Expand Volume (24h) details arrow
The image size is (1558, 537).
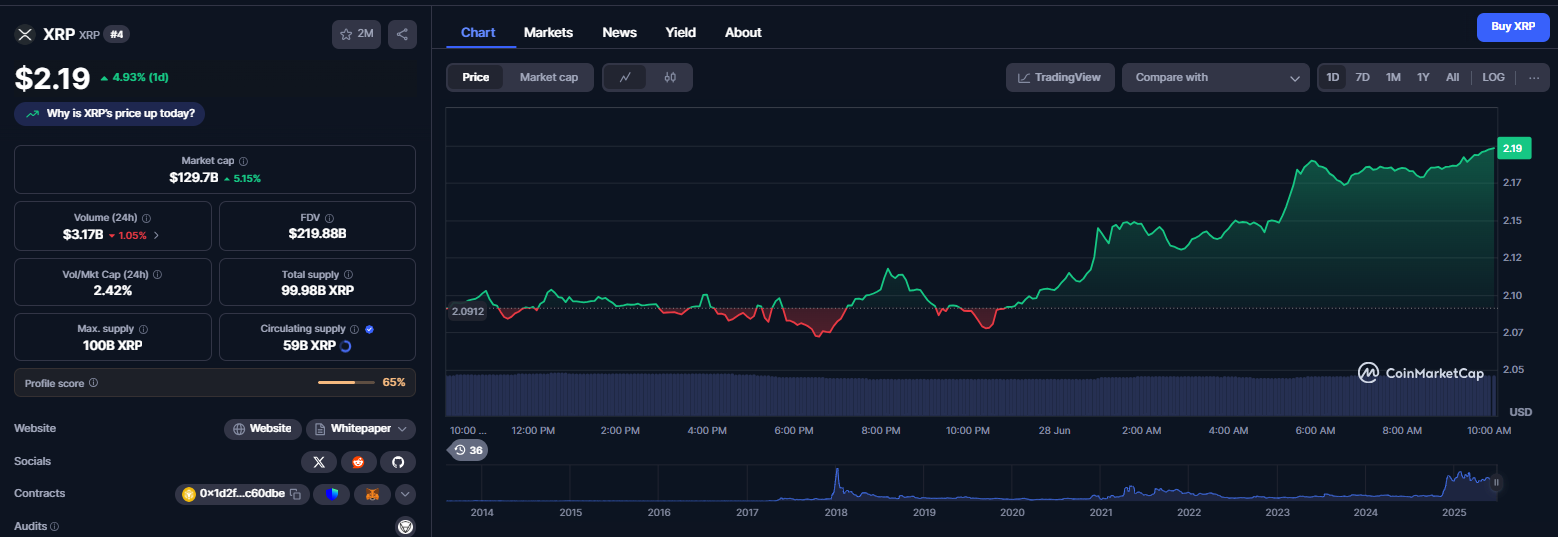[156, 235]
